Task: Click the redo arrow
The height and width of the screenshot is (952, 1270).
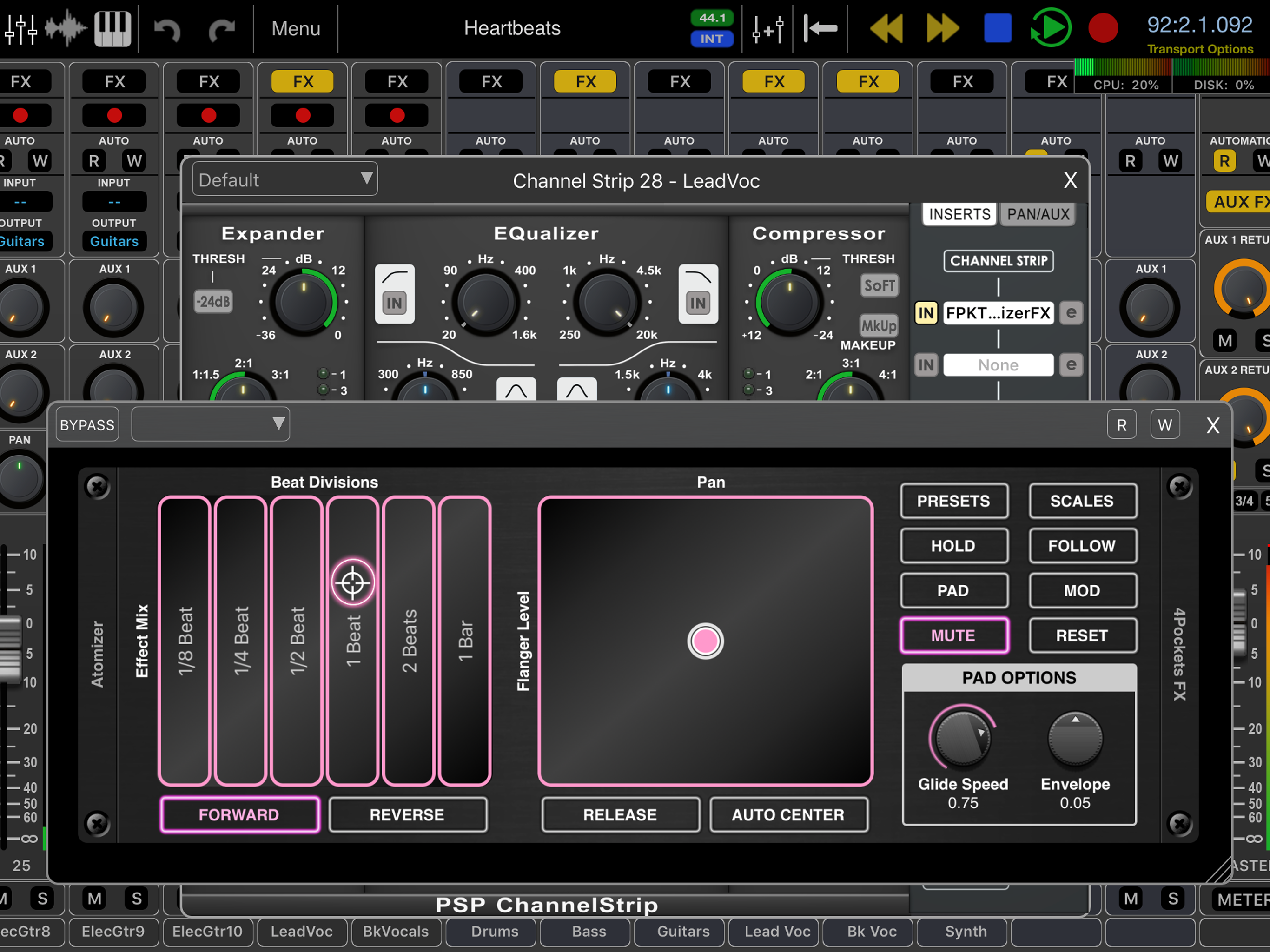Action: [222, 29]
